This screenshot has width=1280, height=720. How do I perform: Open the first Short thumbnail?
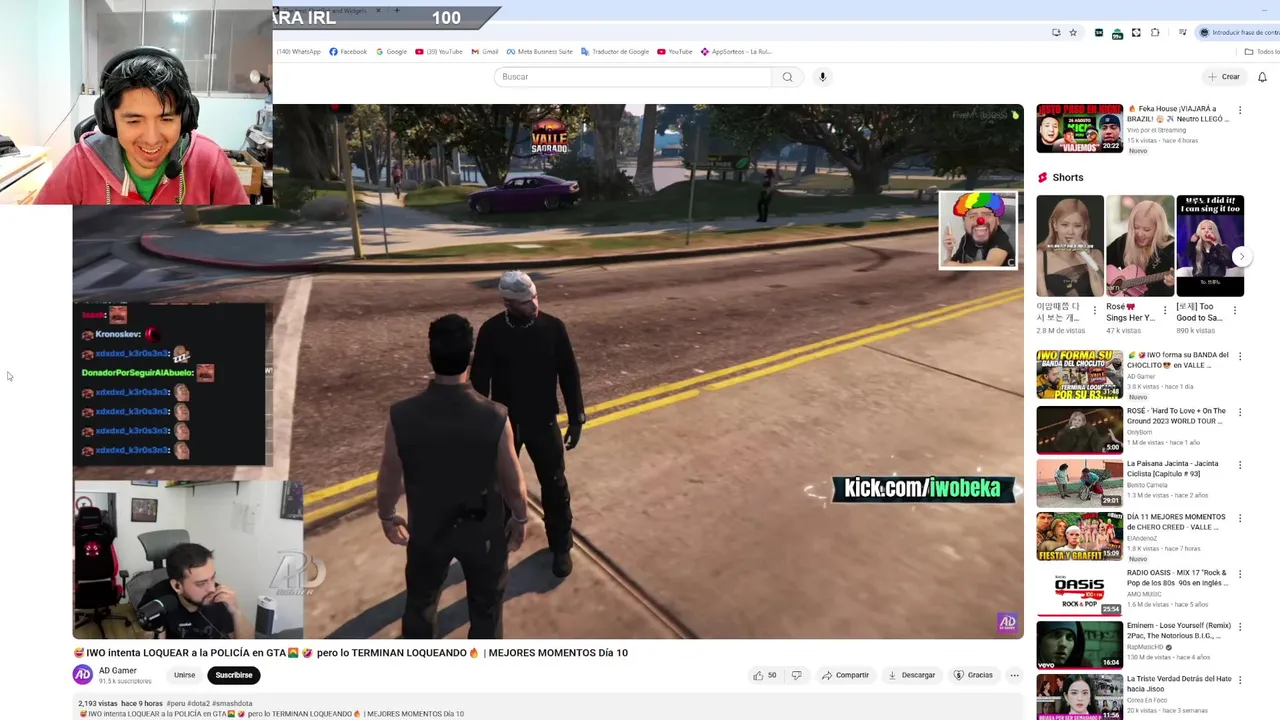point(1070,246)
